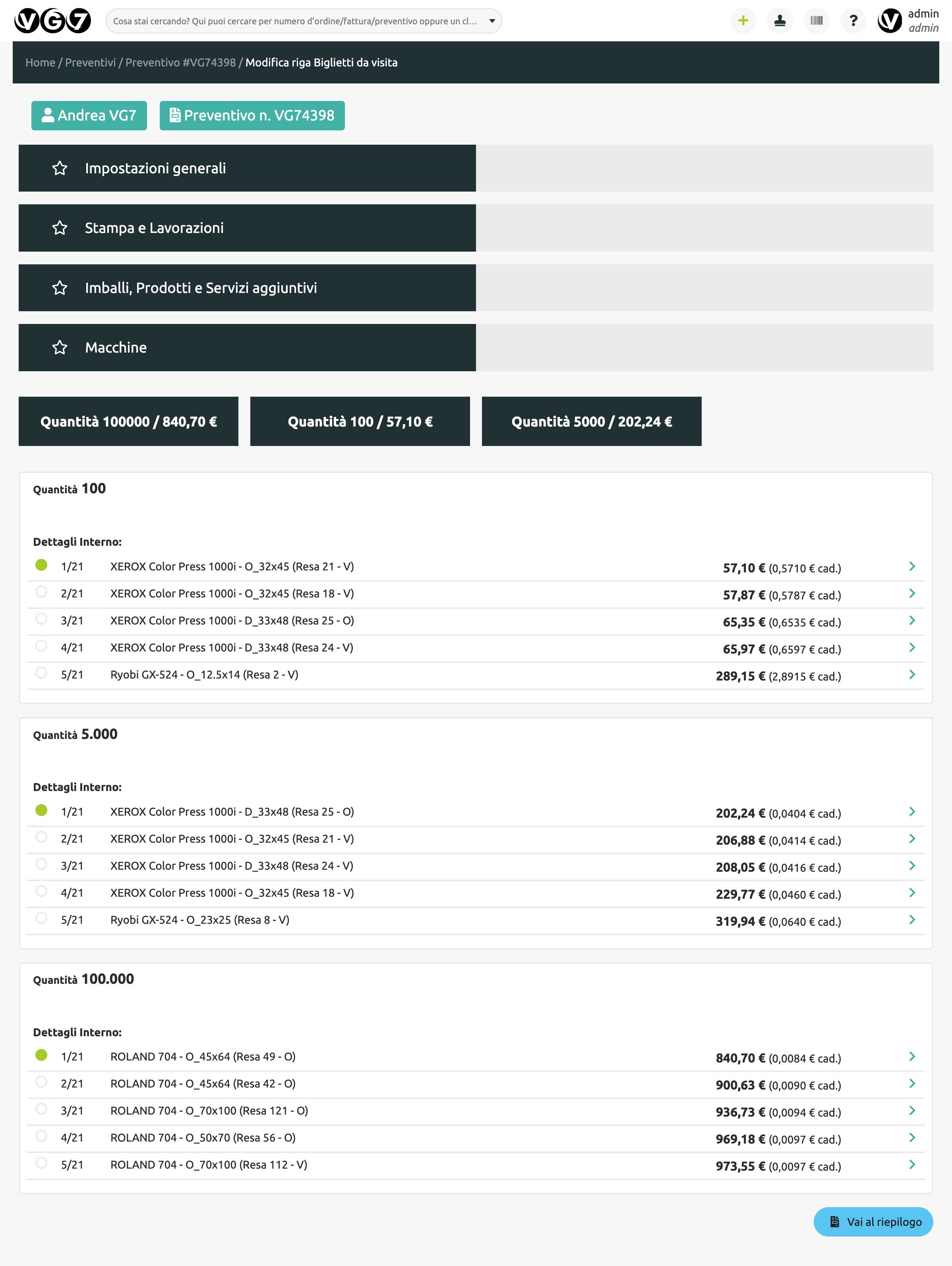Expand details arrow for the 289,15 € row
This screenshot has height=1266, width=952.
912,675
